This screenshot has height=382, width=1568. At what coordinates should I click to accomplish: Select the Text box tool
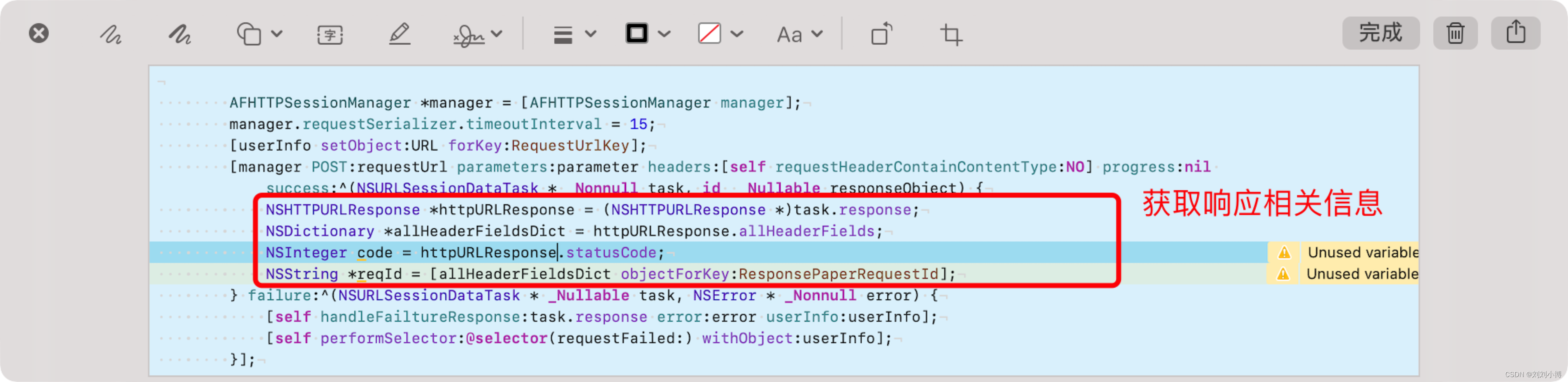[x=330, y=35]
